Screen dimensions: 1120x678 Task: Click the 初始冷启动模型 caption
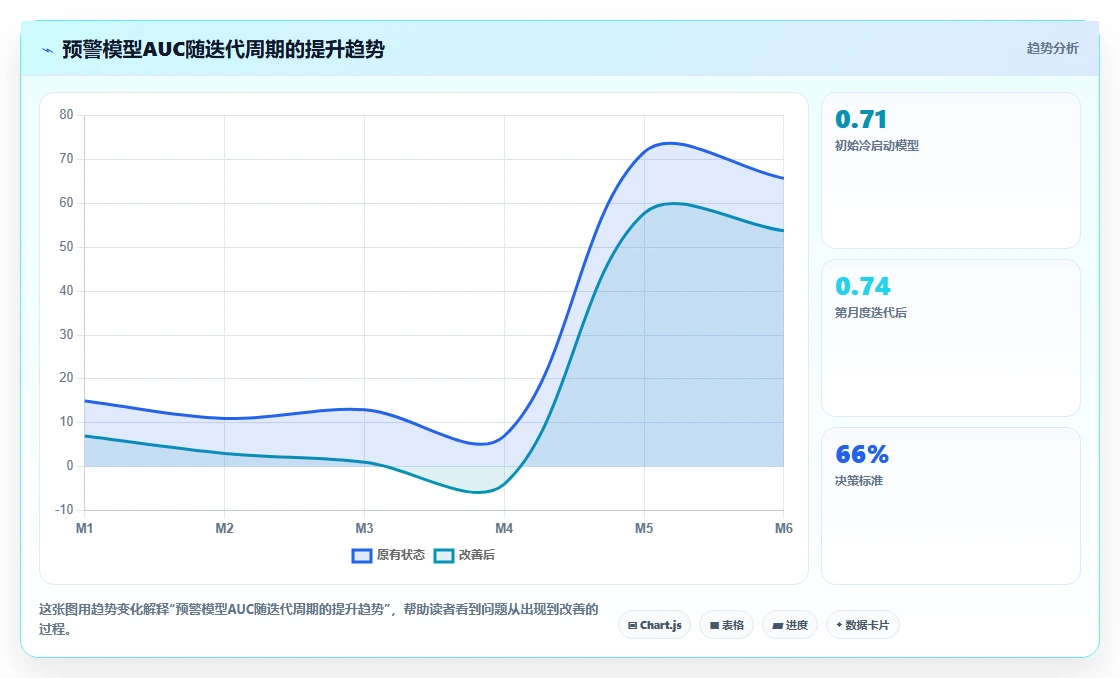point(876,146)
